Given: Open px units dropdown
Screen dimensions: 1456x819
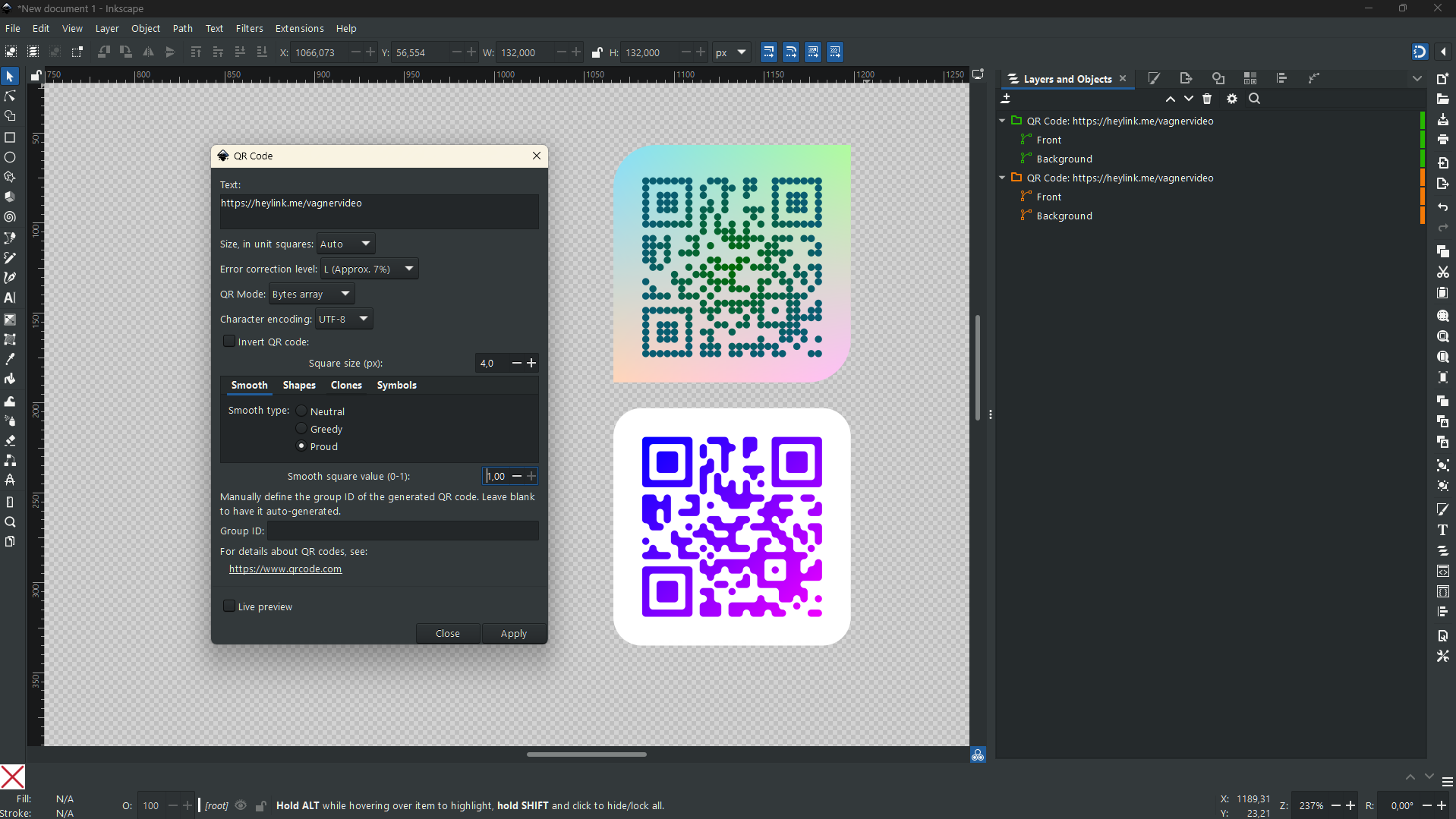Looking at the screenshot, I should (732, 52).
